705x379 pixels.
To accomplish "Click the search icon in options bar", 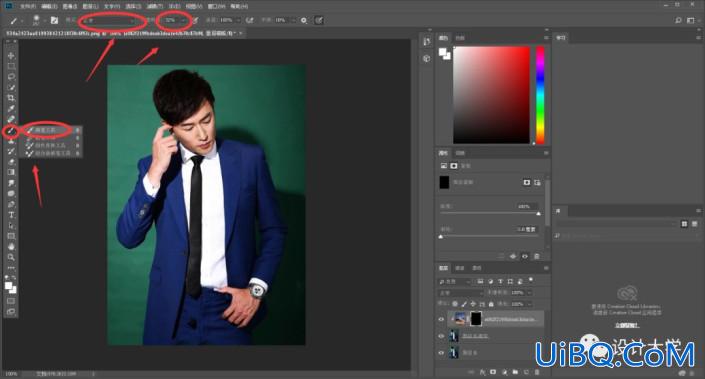I will (678, 20).
